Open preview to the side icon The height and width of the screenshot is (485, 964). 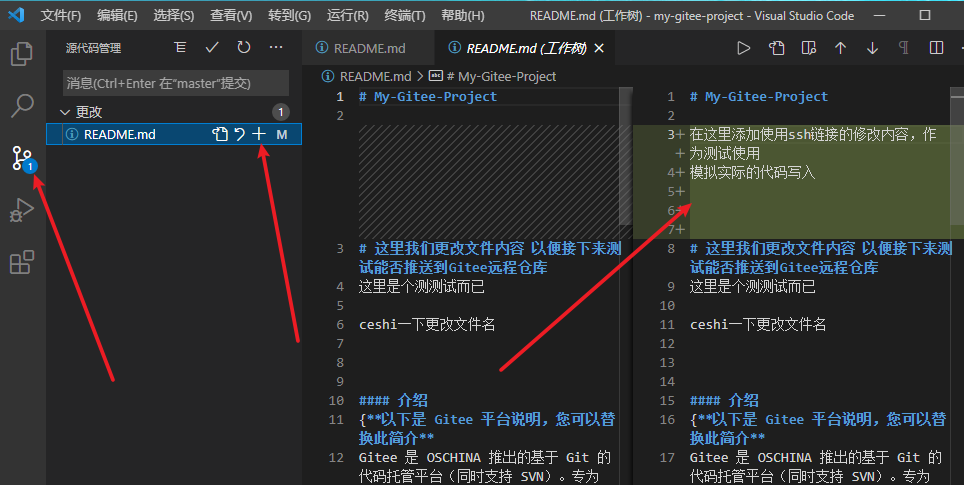click(x=808, y=48)
